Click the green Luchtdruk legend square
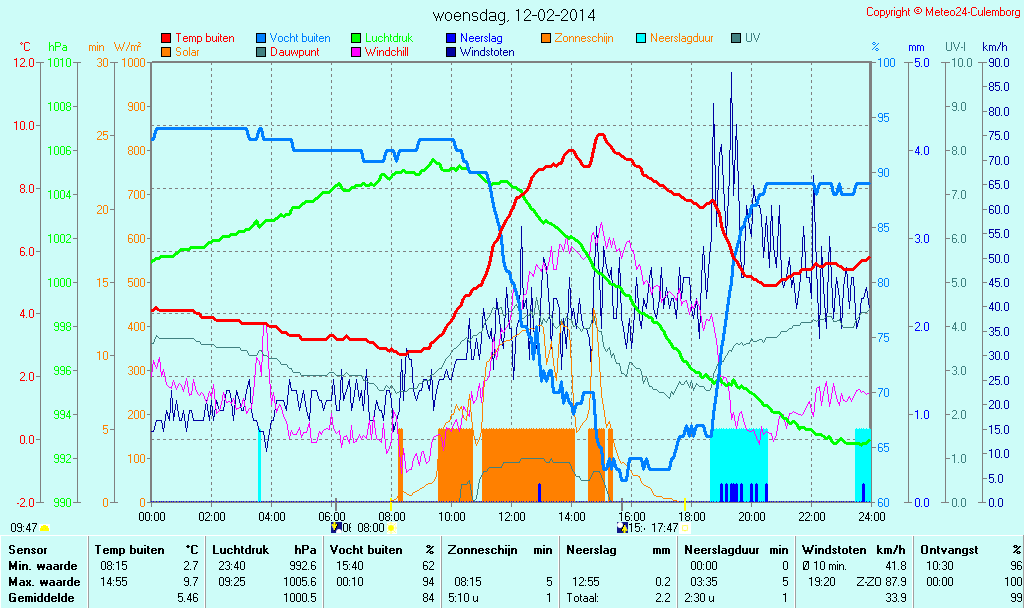 pos(356,38)
